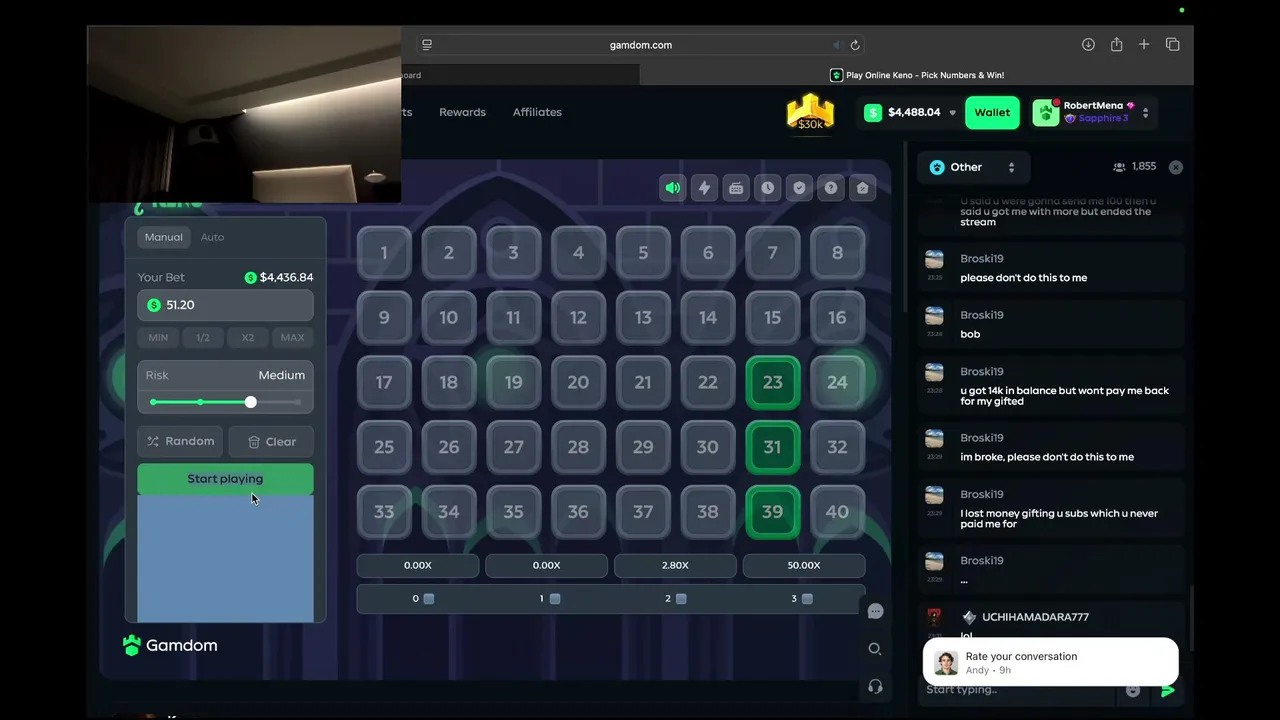Click the UCHIHAMADARA777 username in chat
Image resolution: width=1280 pixels, height=720 pixels.
tap(1034, 617)
